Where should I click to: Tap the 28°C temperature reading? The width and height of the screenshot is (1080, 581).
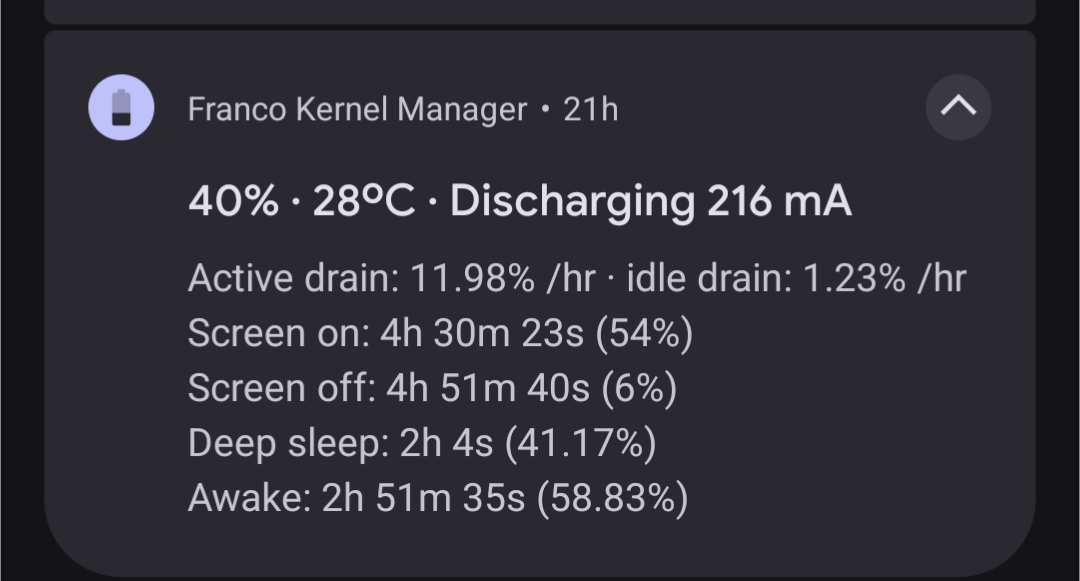point(363,202)
